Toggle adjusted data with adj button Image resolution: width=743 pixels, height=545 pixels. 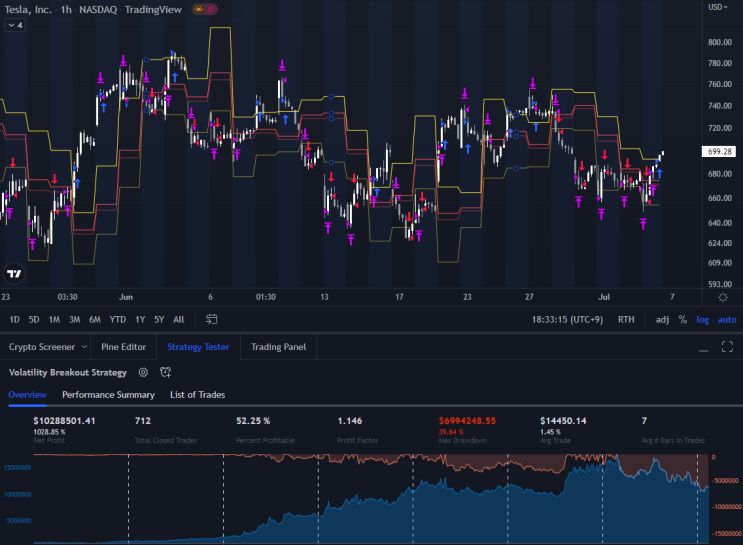662,319
